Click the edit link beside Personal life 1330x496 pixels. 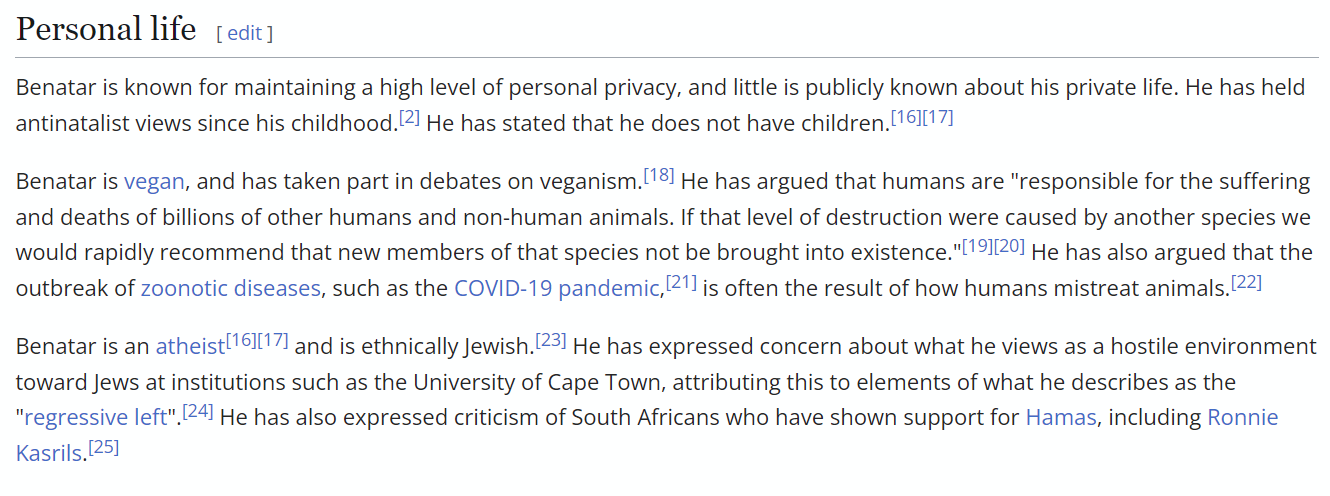pyautogui.click(x=244, y=33)
